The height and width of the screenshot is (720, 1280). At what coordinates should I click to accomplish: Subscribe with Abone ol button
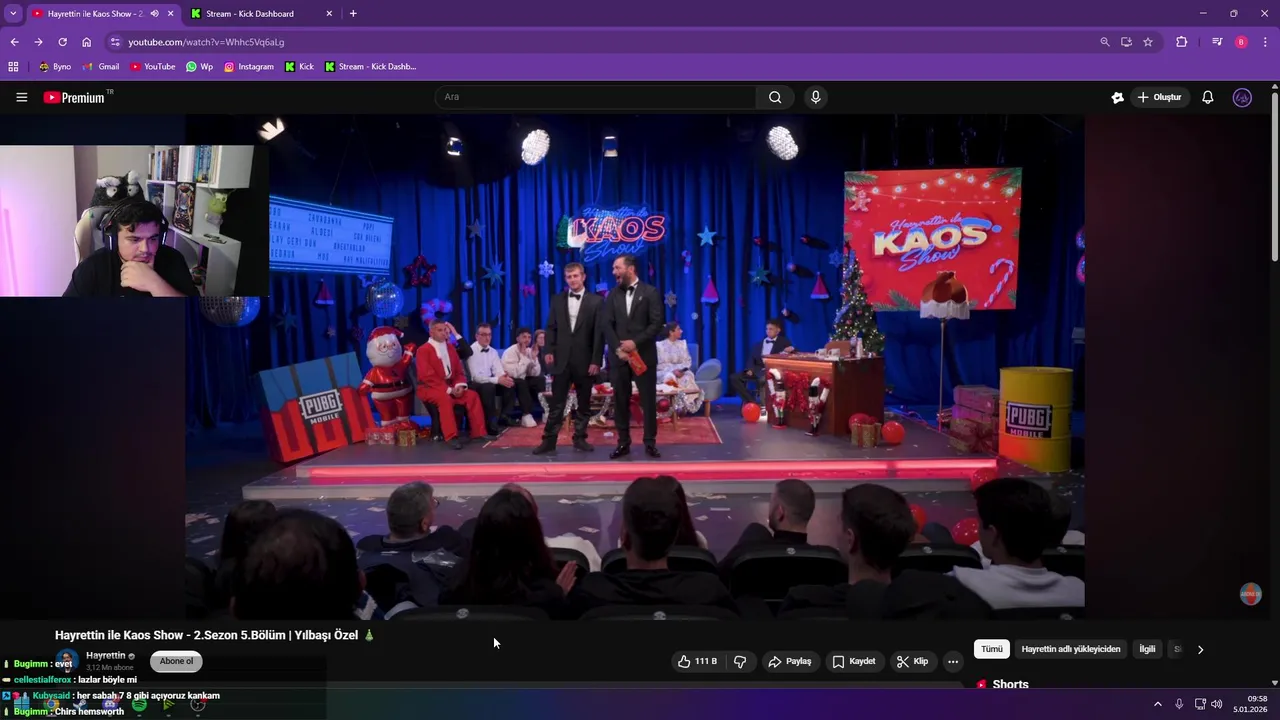176,661
